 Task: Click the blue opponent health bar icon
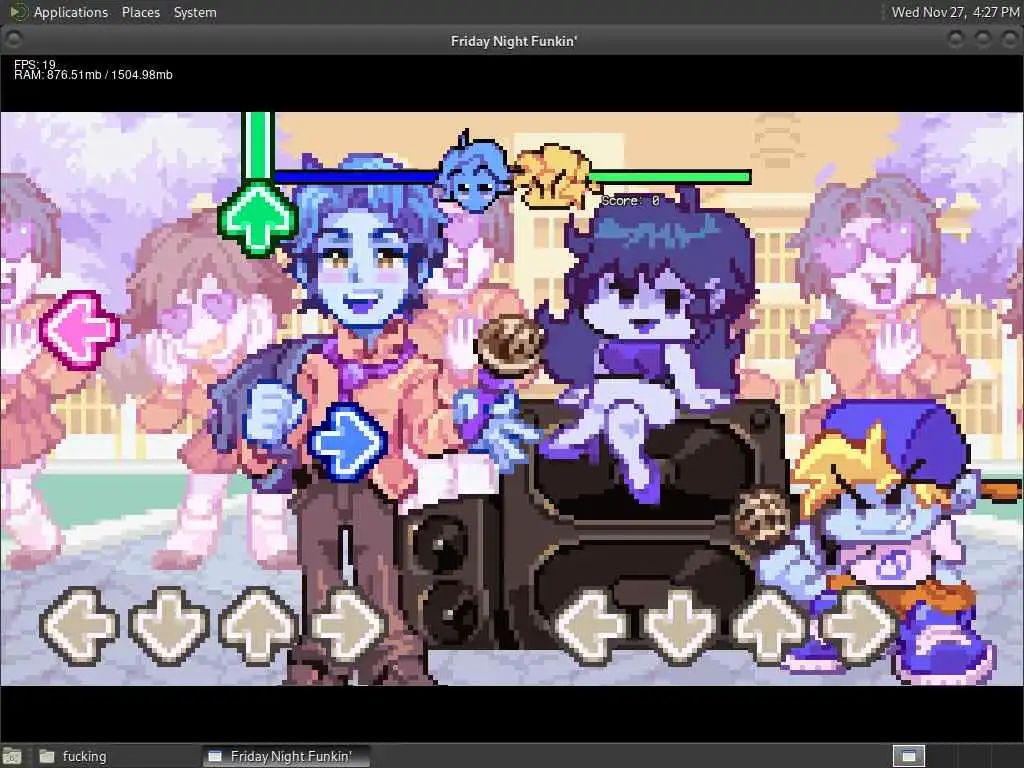[x=475, y=172]
